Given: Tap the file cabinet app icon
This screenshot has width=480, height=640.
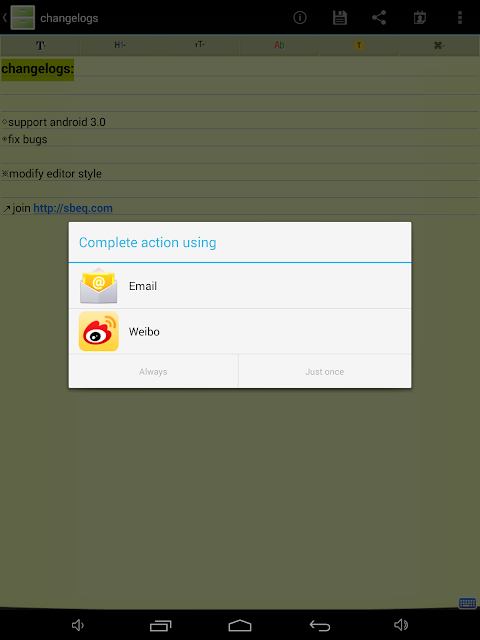Looking at the screenshot, I should (x=22, y=18).
